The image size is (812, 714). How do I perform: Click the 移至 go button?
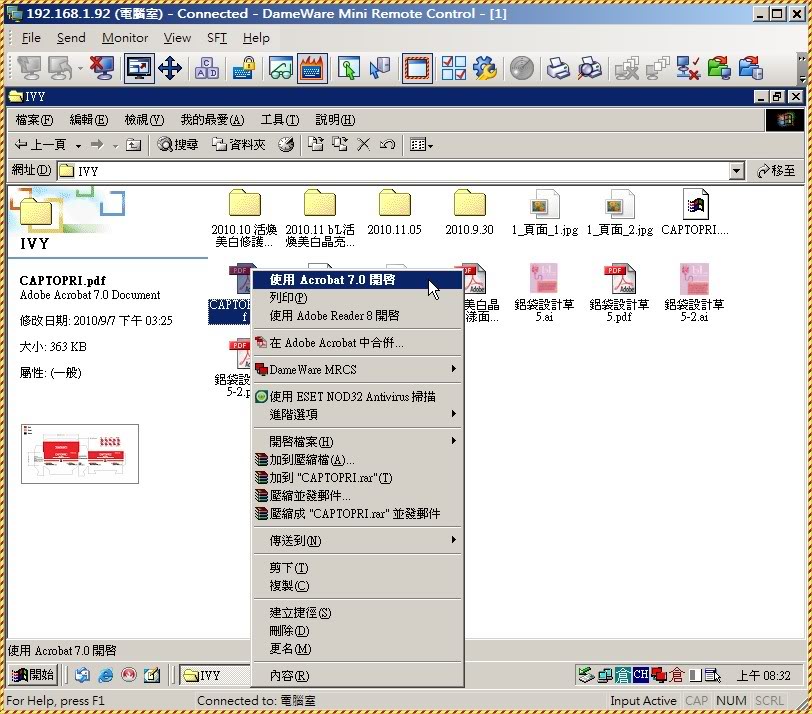click(776, 170)
